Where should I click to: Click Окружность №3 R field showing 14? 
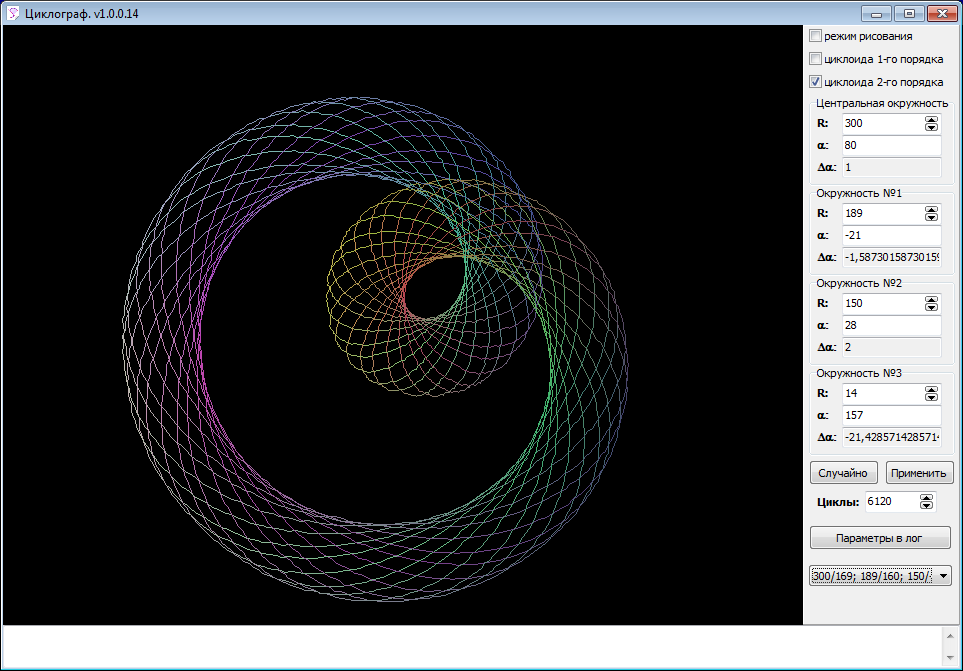click(x=883, y=394)
